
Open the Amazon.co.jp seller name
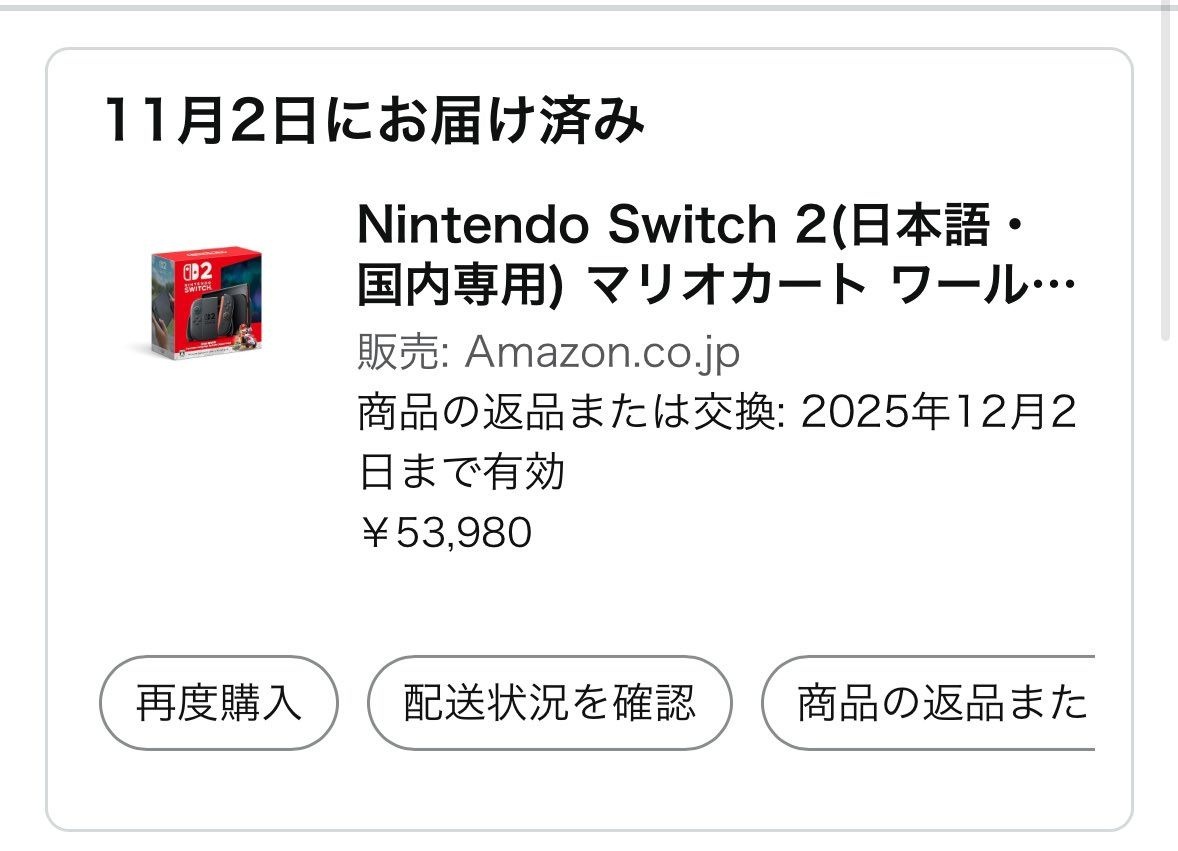point(602,353)
